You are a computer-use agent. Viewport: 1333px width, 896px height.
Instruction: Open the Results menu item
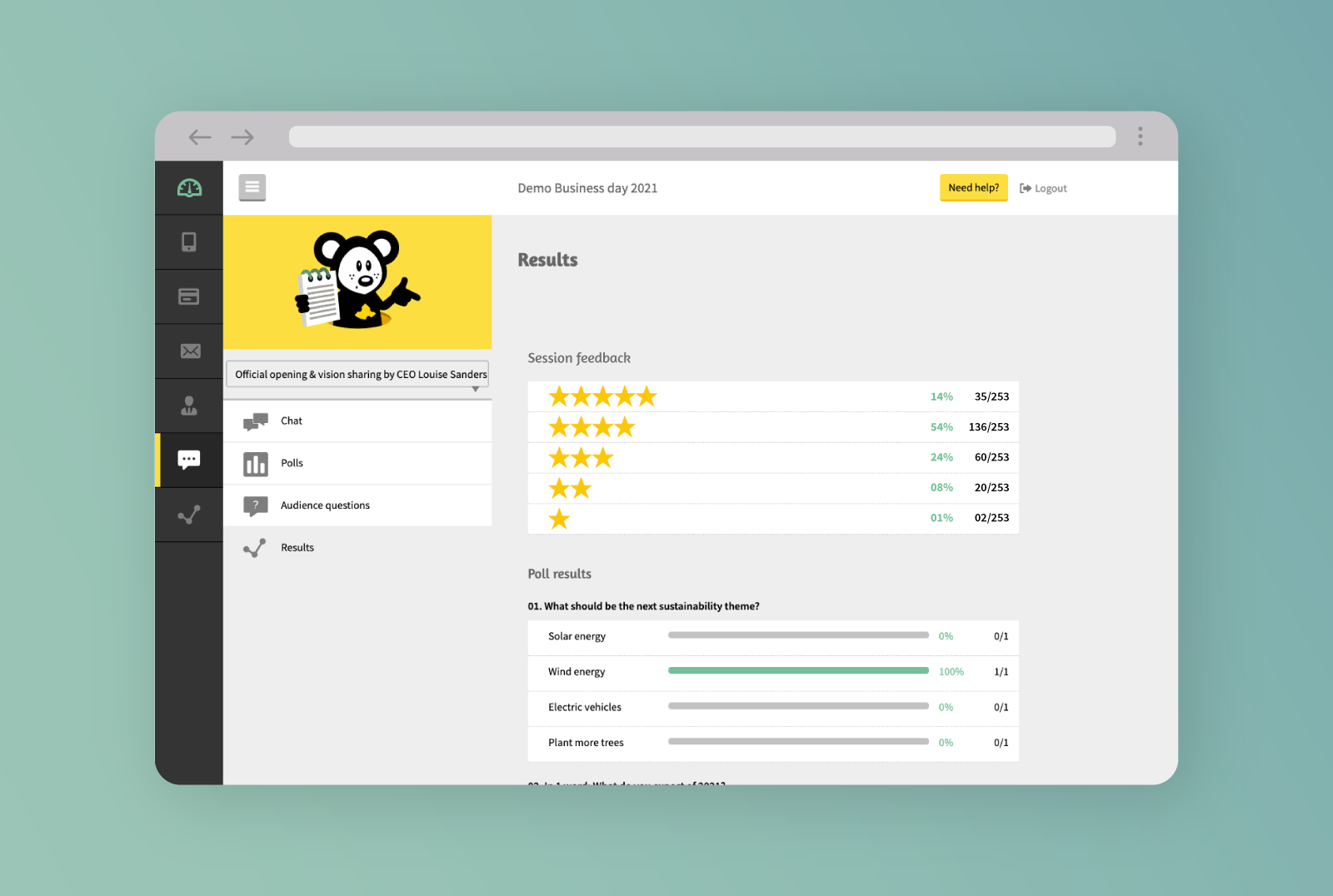pos(357,548)
